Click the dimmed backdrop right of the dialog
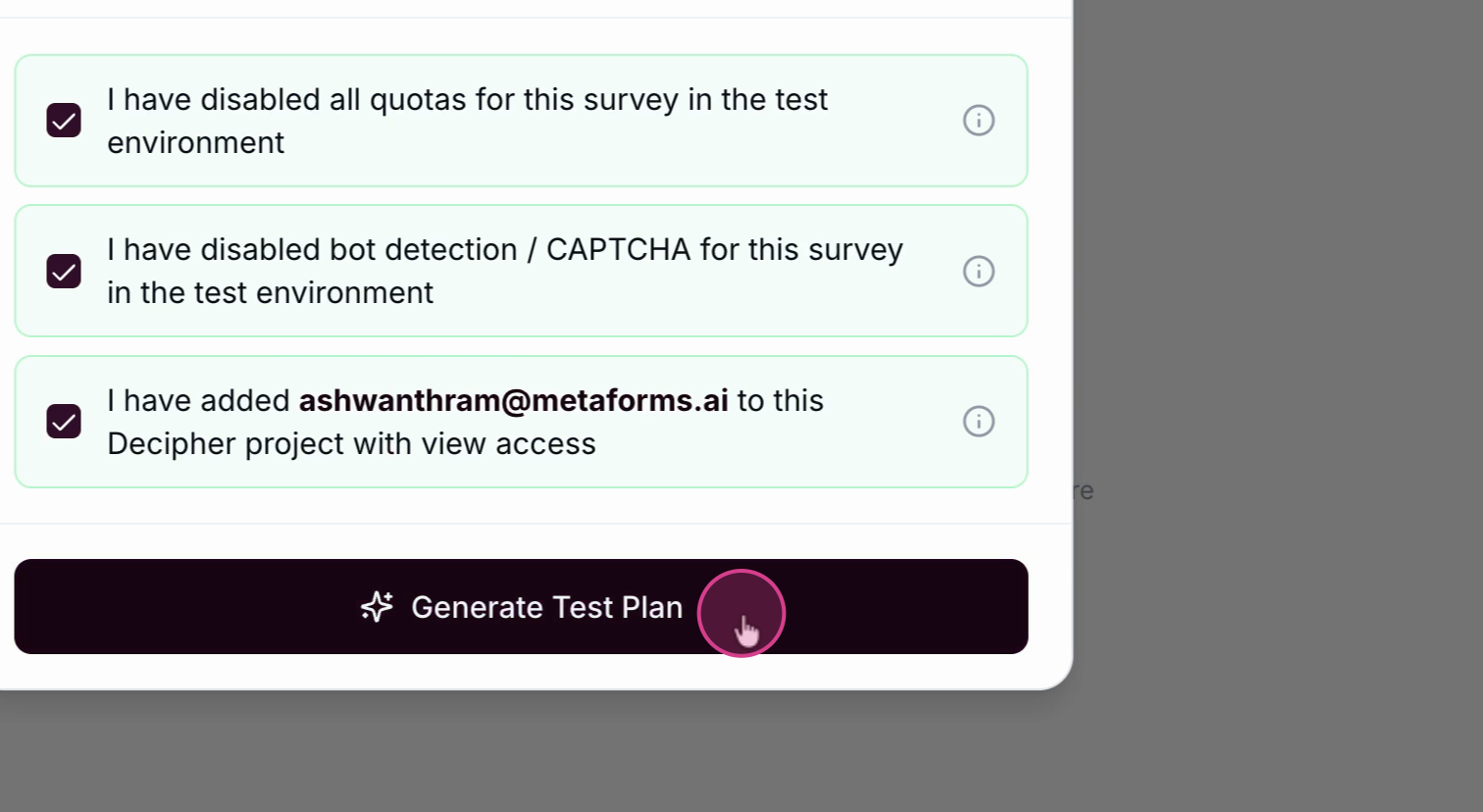 1275,294
